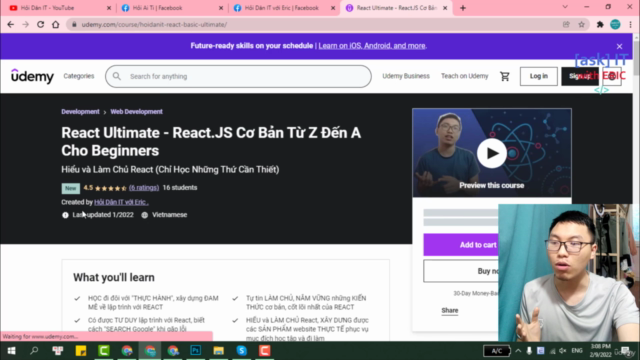Open the Chrome extensions puzzle icon

(600, 24)
